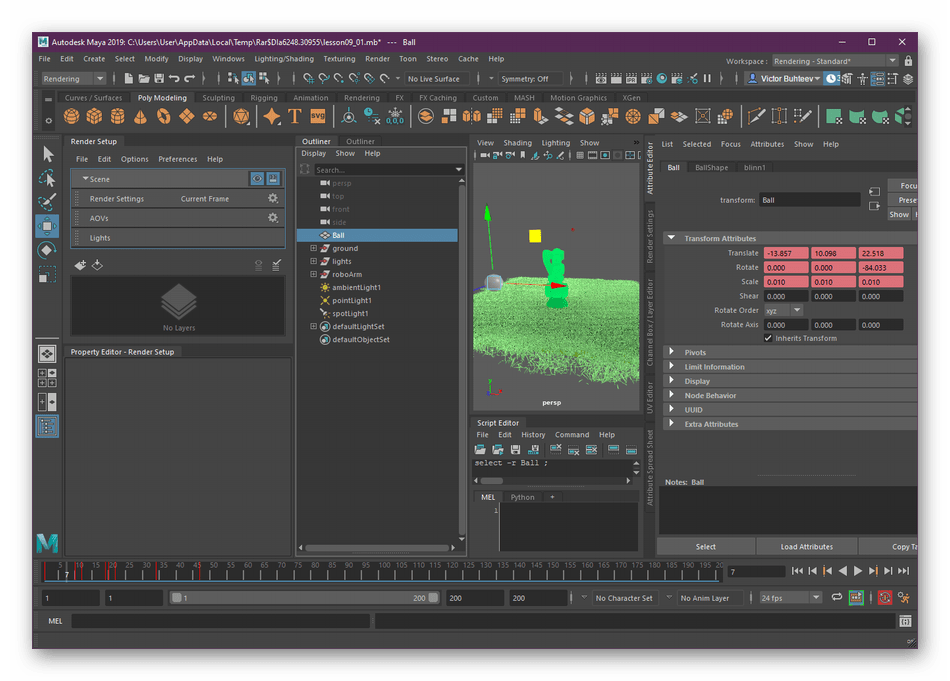Click the open scene folder icon

[x=144, y=78]
